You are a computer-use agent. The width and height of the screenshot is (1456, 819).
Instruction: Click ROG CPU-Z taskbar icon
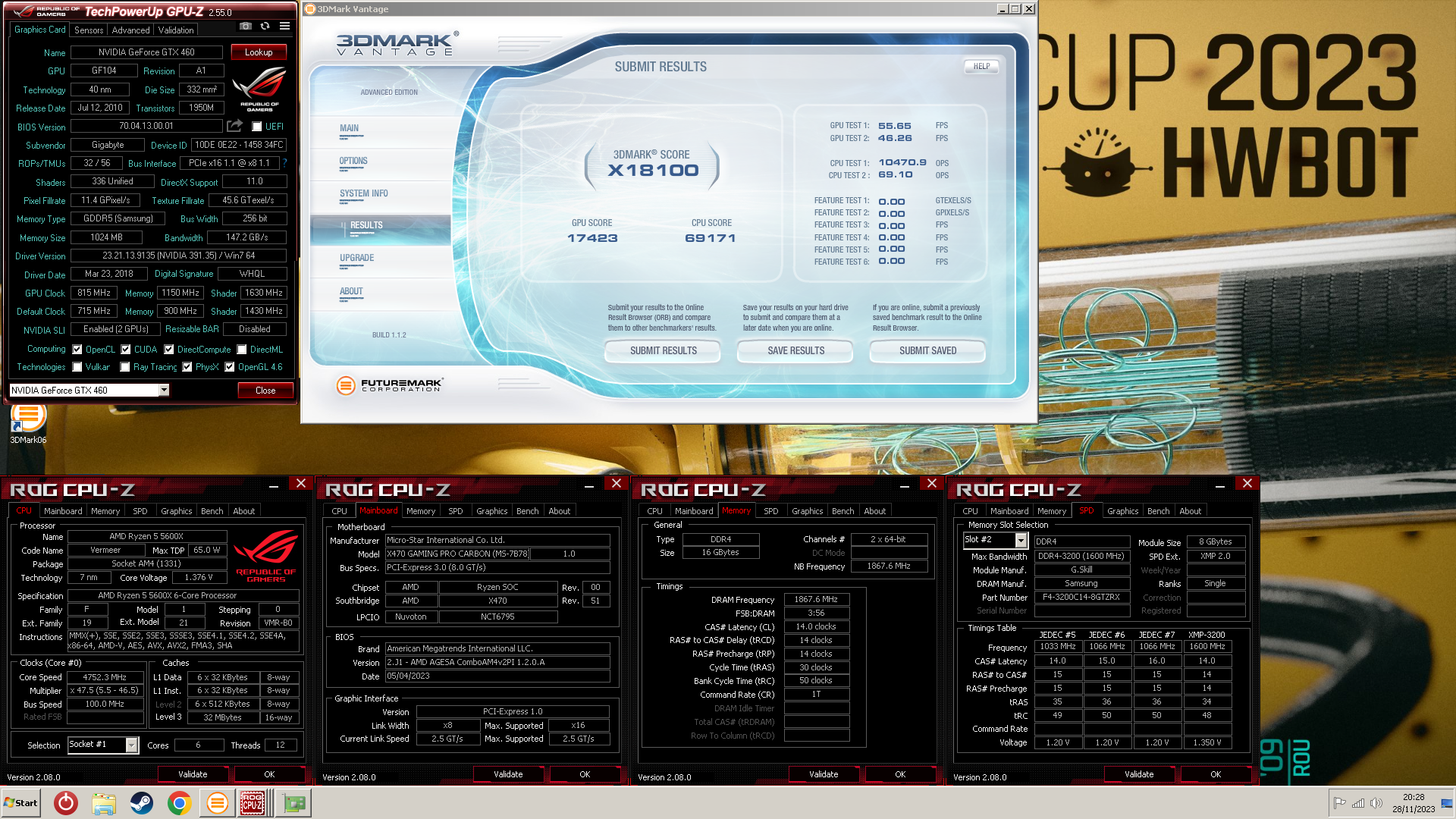253,803
